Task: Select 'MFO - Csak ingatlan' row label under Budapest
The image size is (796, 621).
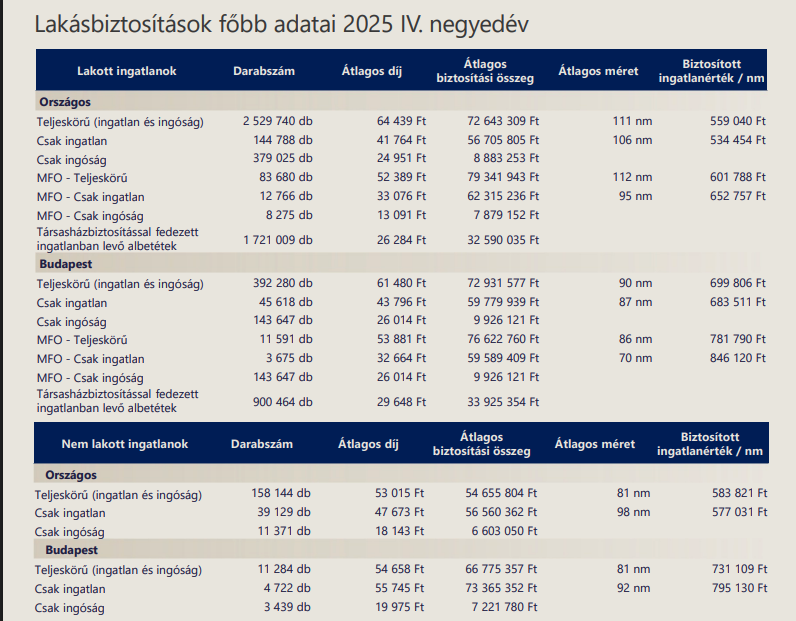Action: 90,359
